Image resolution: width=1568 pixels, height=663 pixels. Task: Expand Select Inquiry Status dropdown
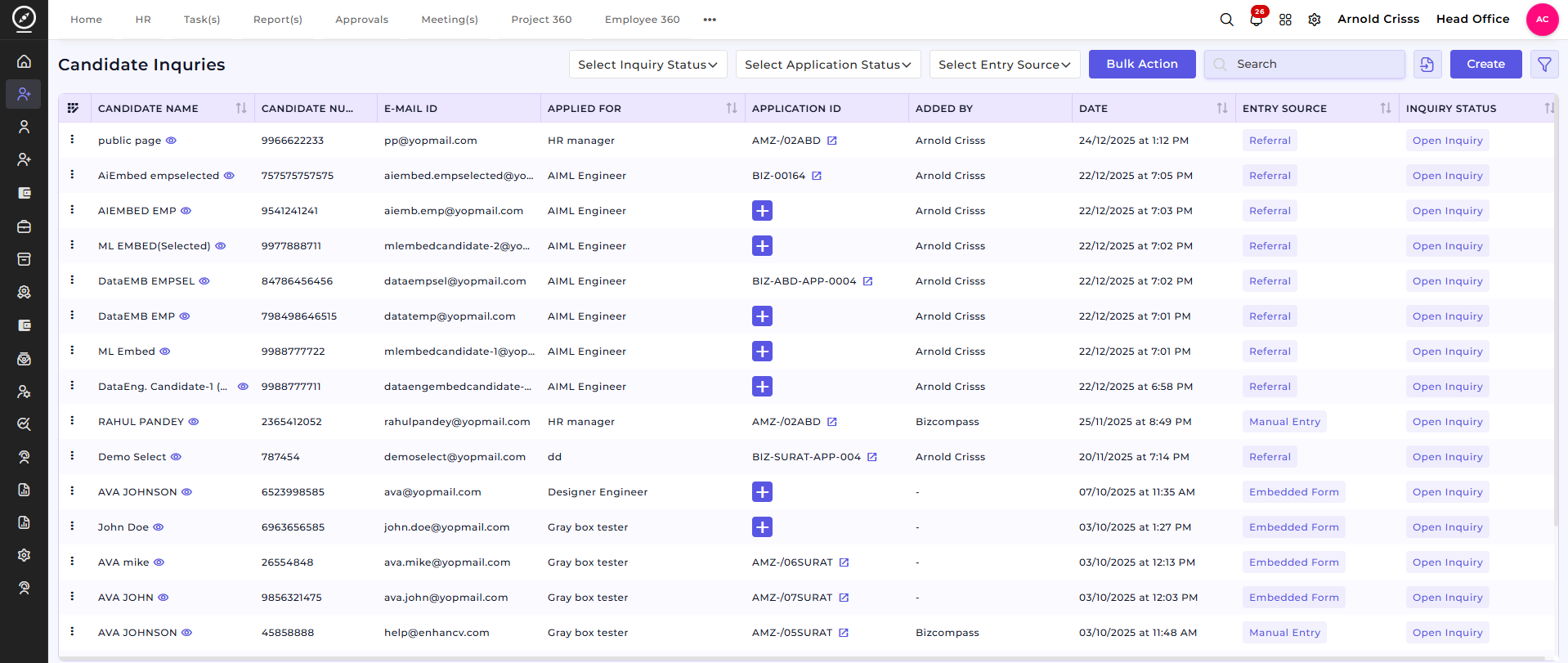coord(647,65)
